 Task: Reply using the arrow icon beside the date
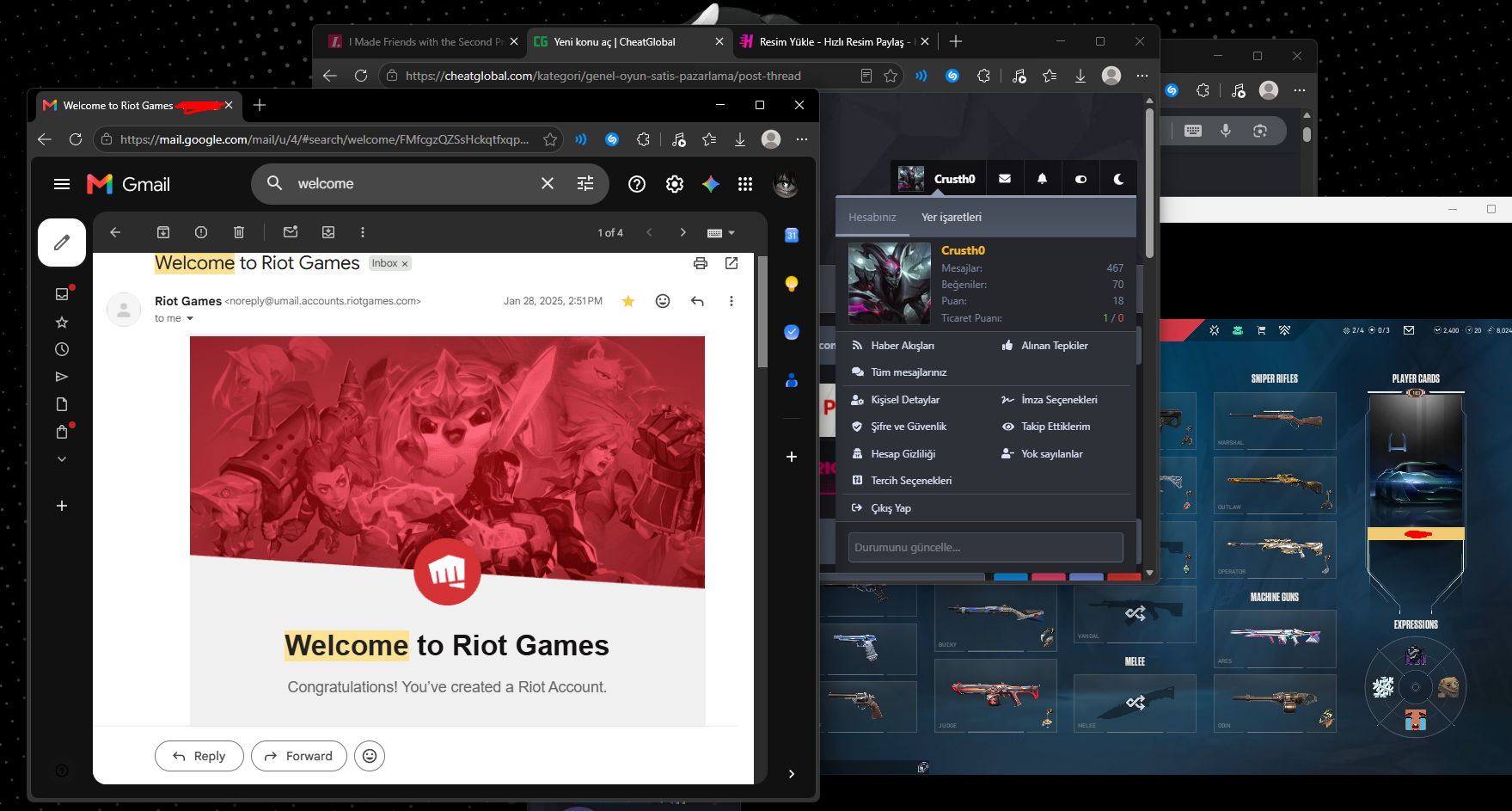[697, 301]
